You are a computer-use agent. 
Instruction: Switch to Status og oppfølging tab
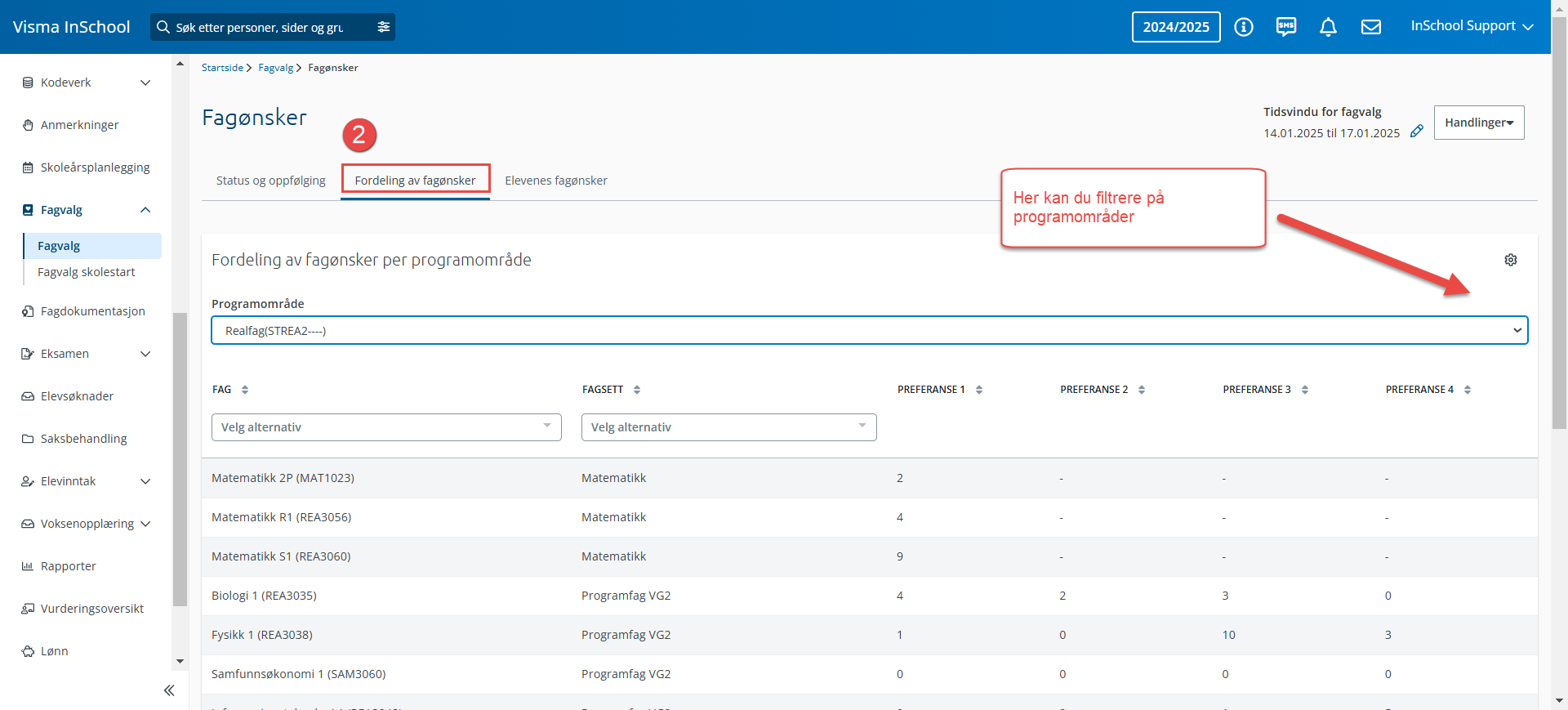click(x=270, y=181)
